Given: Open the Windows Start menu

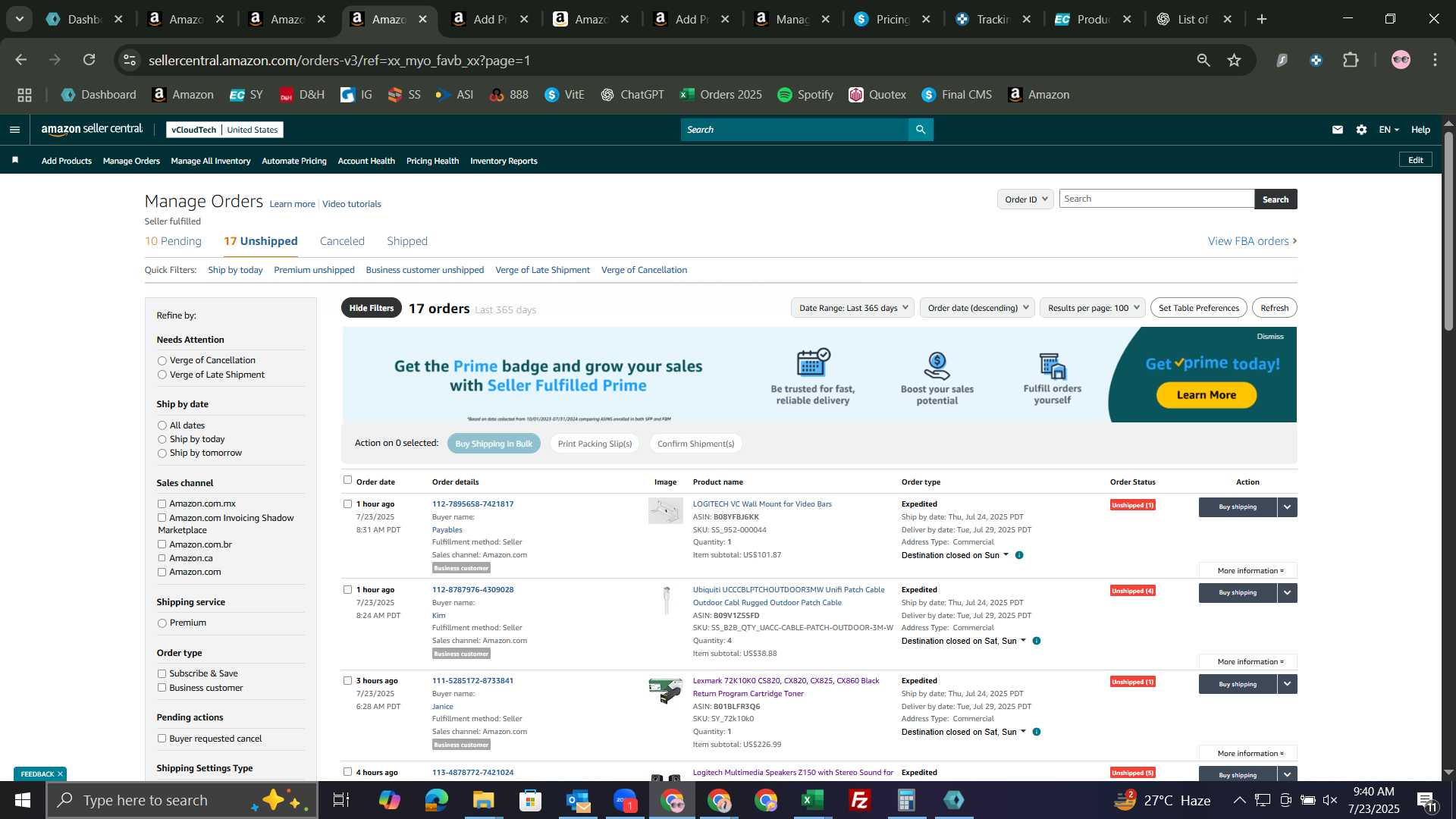Looking at the screenshot, I should click(x=22, y=800).
